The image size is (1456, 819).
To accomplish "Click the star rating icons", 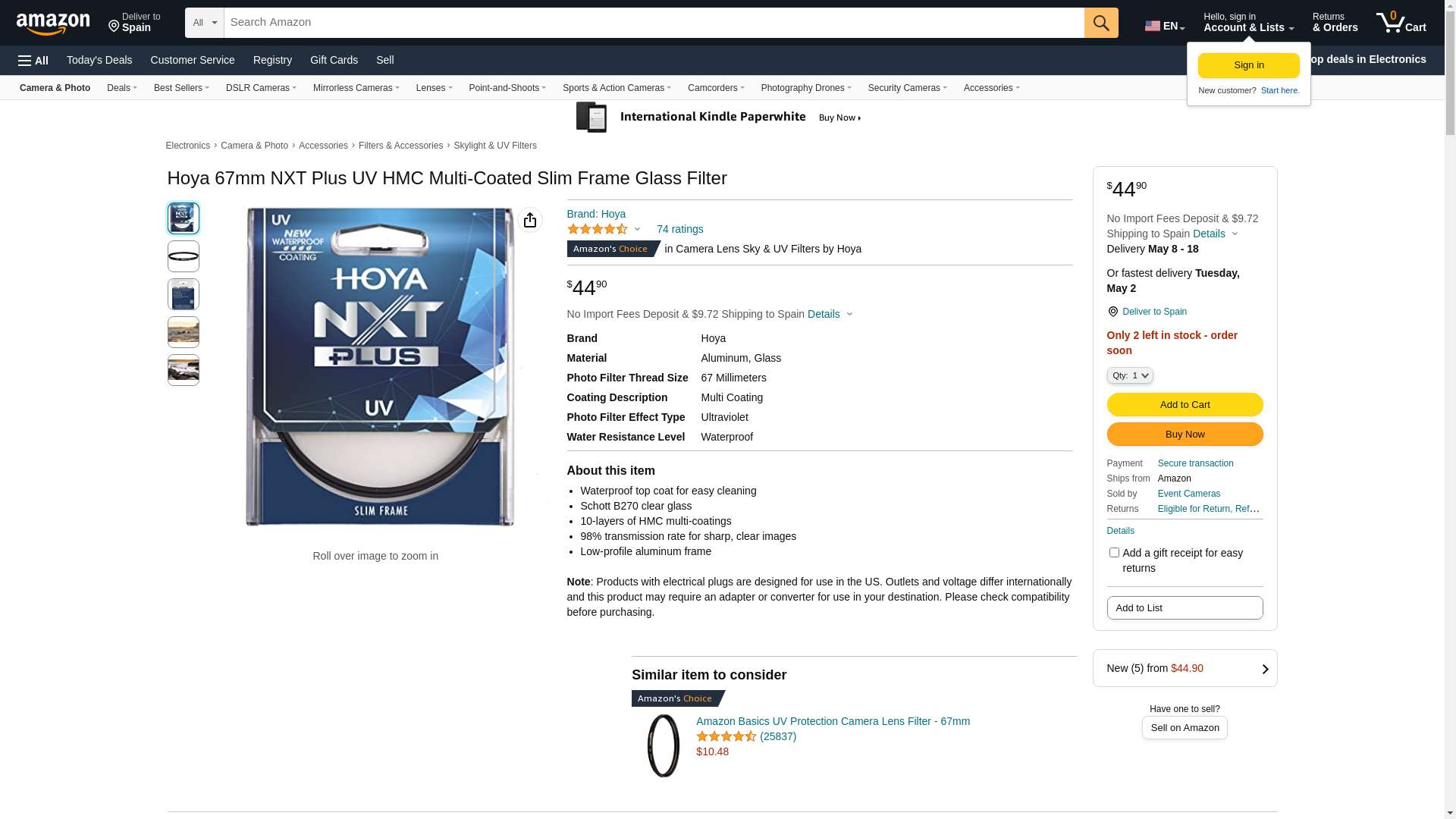I will click(598, 229).
